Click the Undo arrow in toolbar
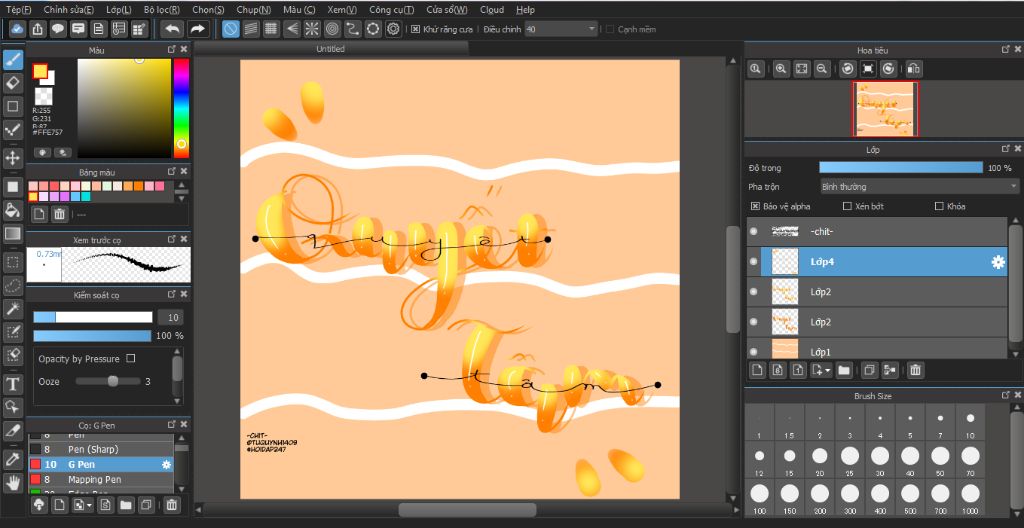 172,29
